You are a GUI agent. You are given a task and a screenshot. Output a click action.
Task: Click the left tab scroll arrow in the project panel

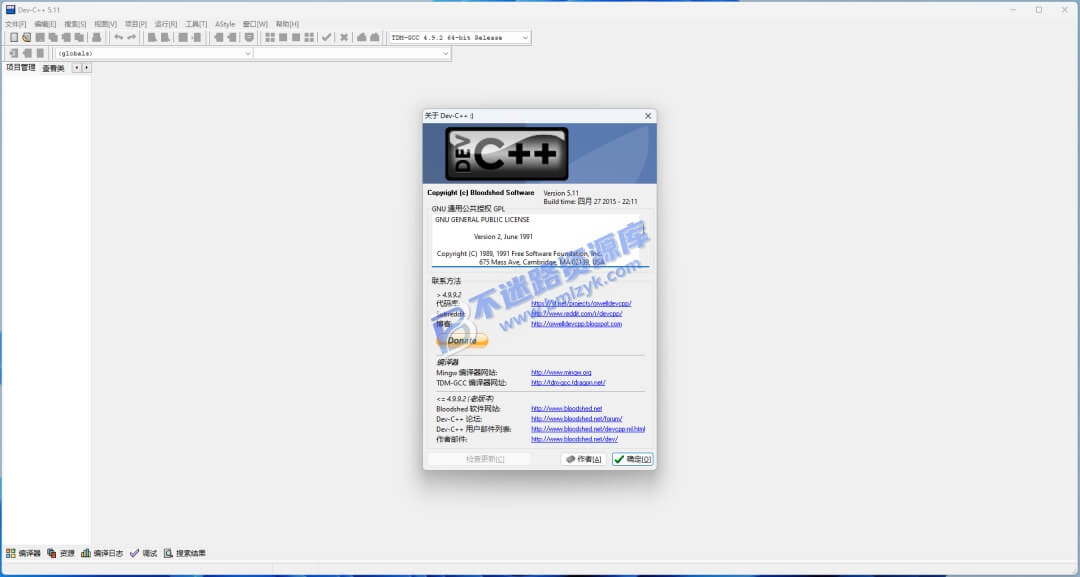[x=76, y=67]
